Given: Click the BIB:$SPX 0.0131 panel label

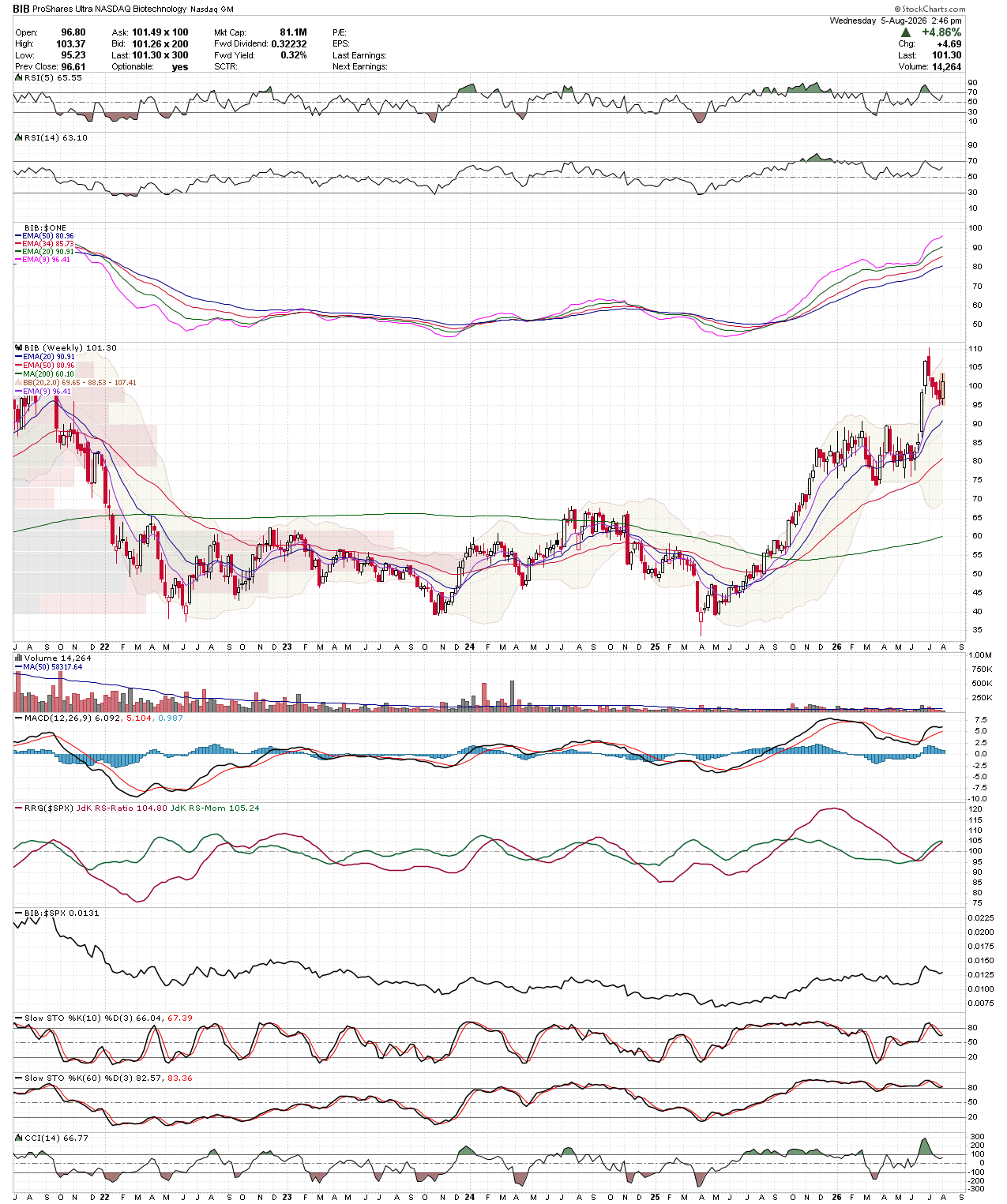Looking at the screenshot, I should [x=62, y=913].
